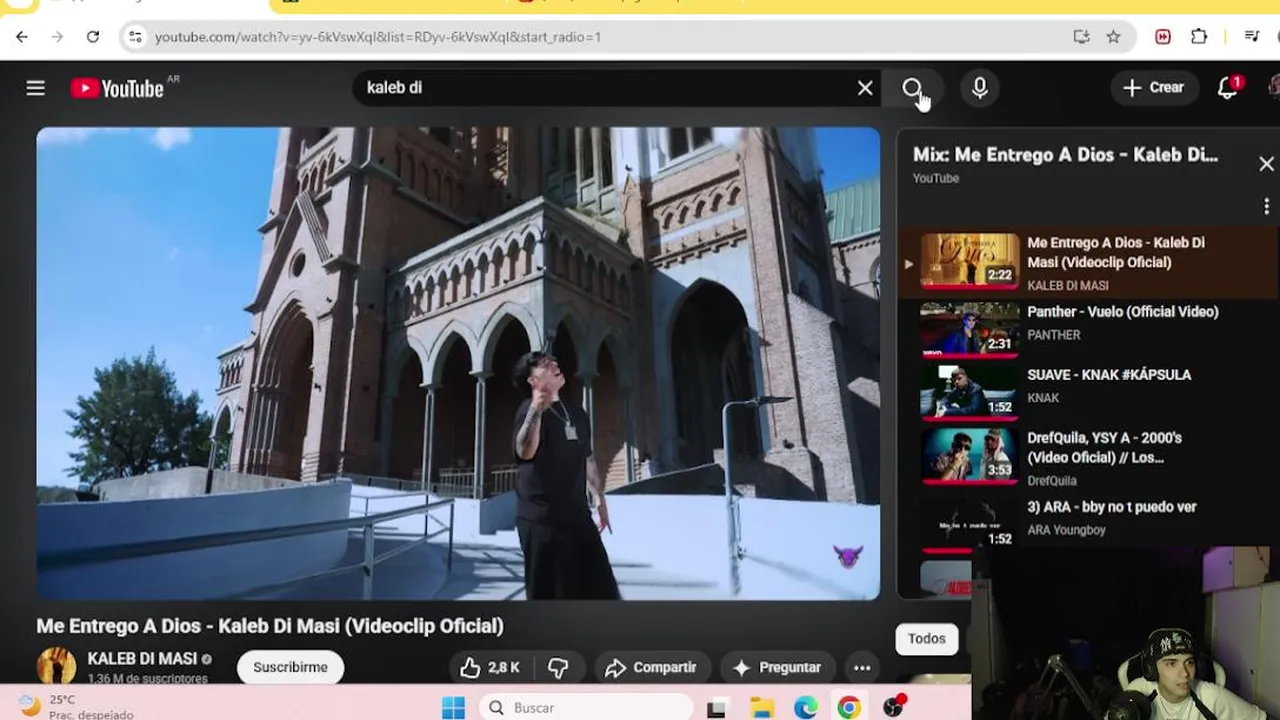Image resolution: width=1280 pixels, height=720 pixels.
Task: Click the browser address bar URL
Action: [378, 37]
